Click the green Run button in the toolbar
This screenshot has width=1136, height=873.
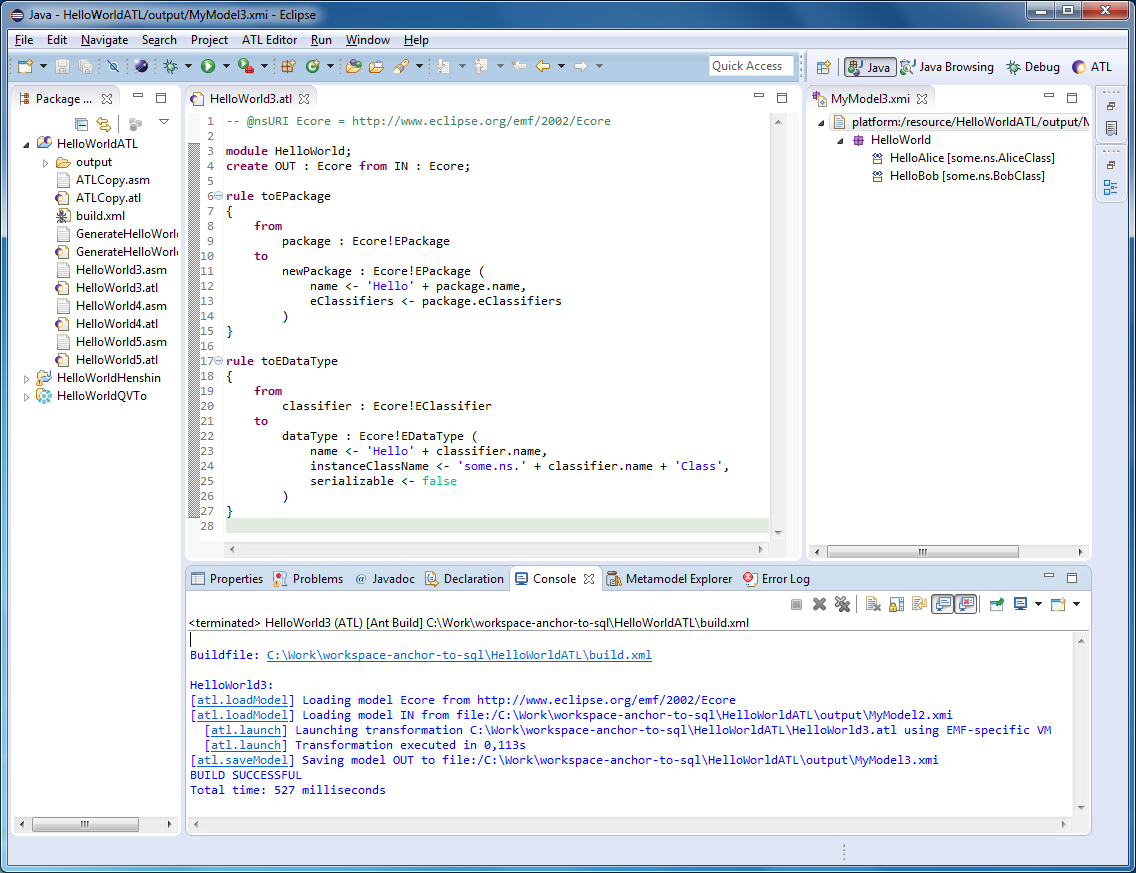208,66
